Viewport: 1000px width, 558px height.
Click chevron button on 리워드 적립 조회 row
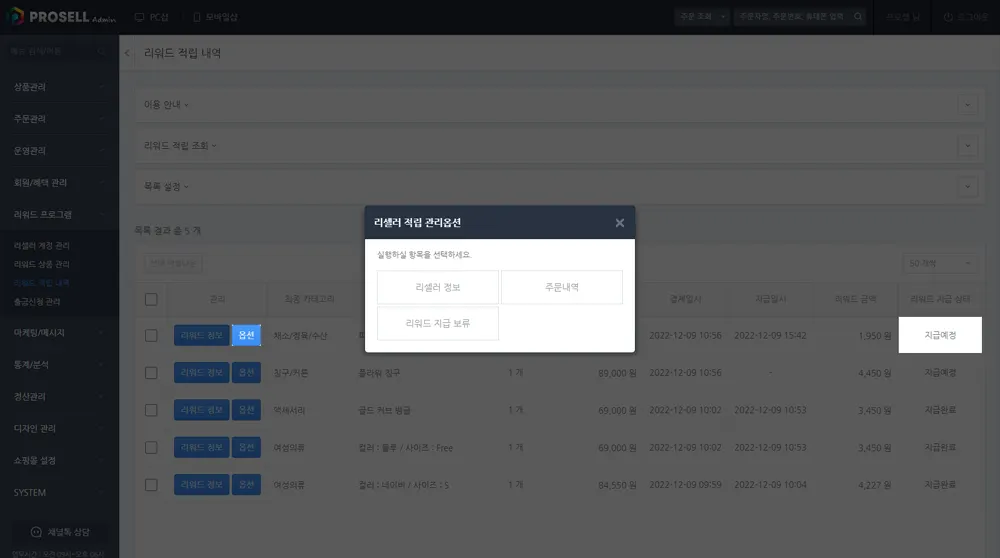tap(967, 145)
